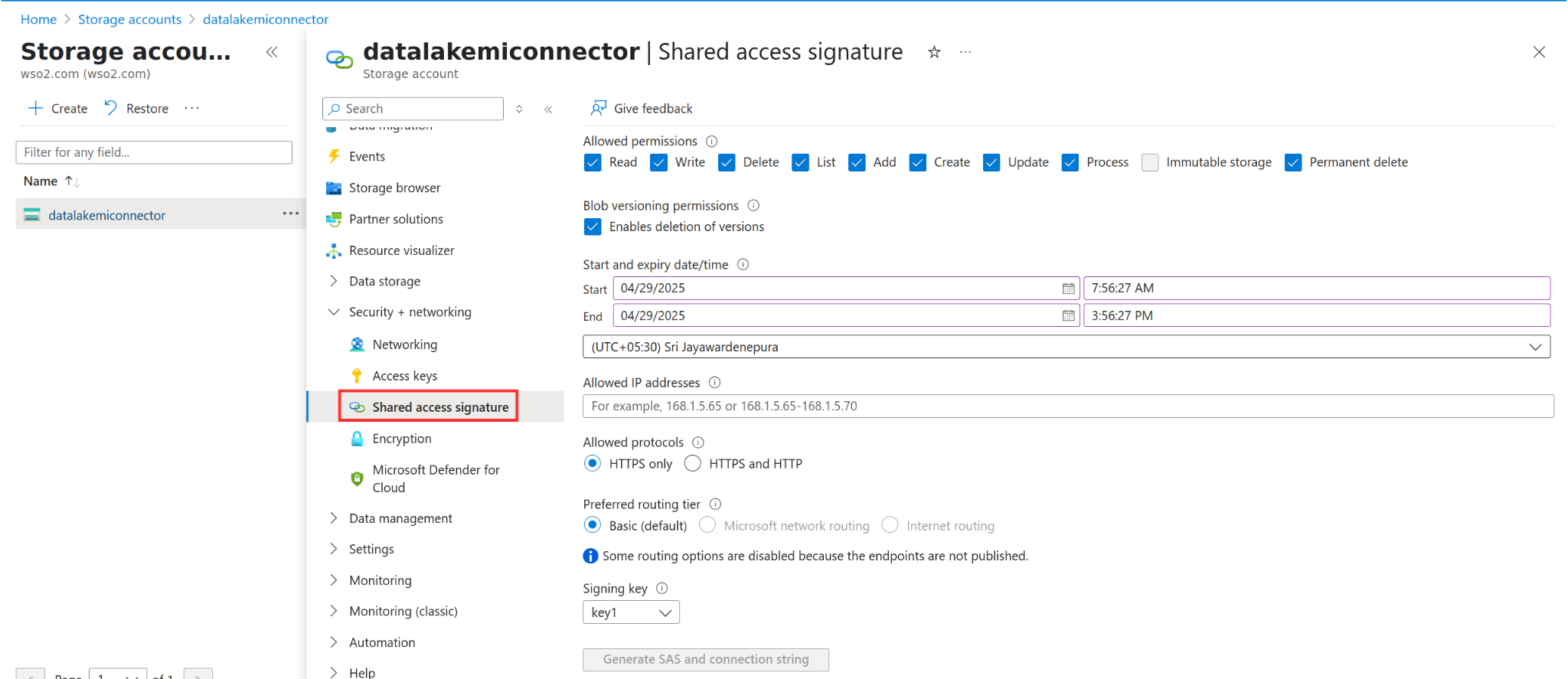The image size is (1568, 679).
Task: Click the resource menu Search box
Action: (x=413, y=109)
